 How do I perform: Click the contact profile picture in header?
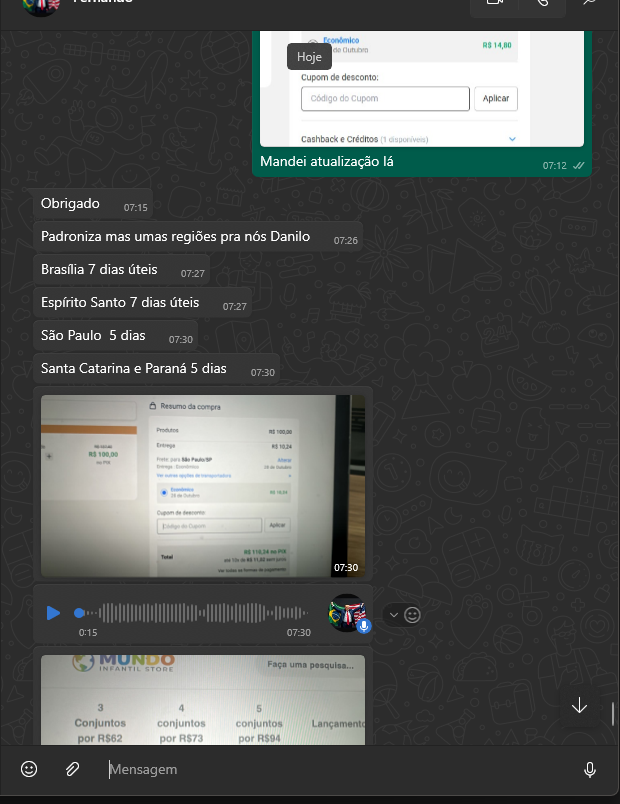41,6
